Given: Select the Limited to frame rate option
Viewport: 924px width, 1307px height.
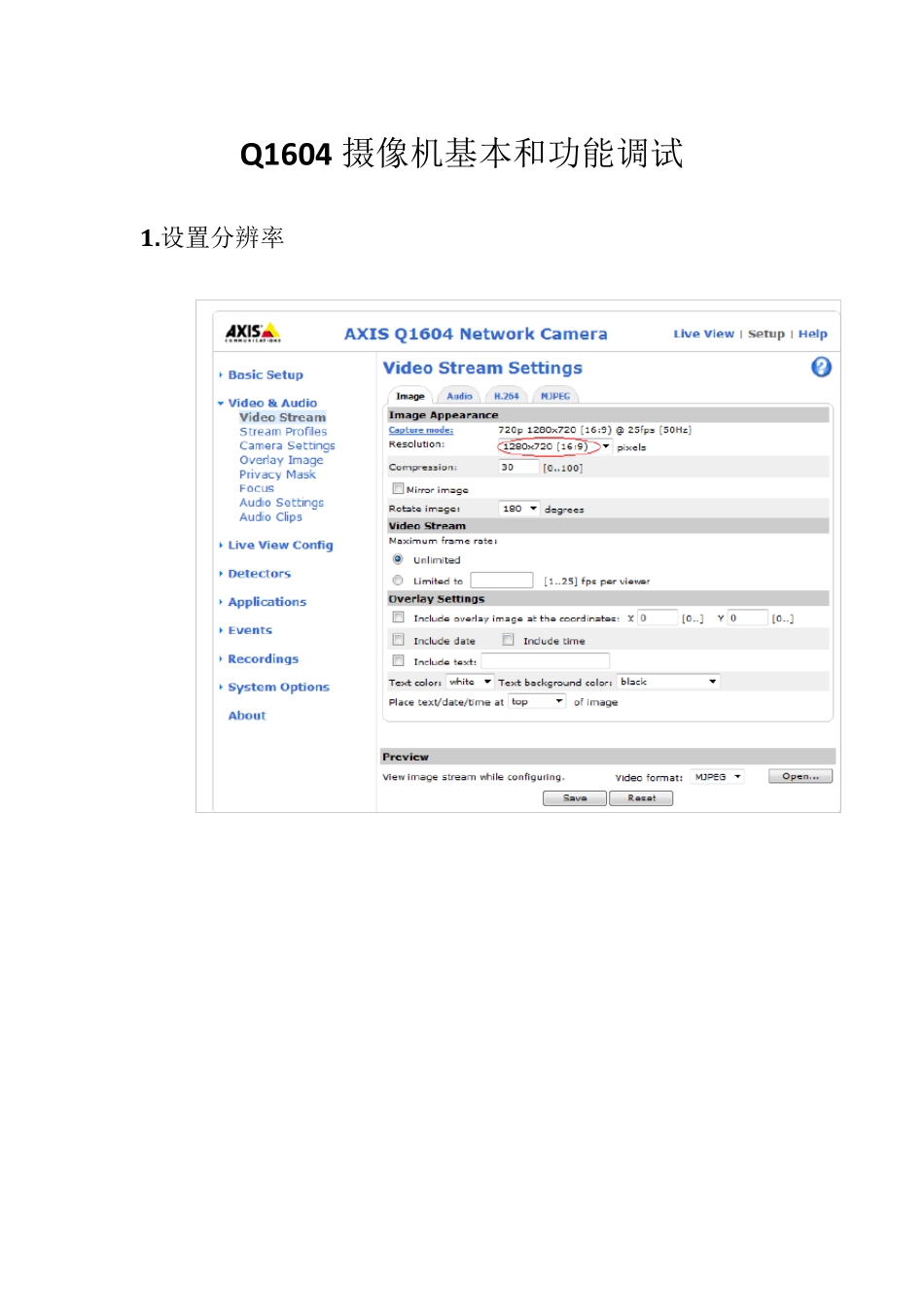Looking at the screenshot, I should click(398, 581).
